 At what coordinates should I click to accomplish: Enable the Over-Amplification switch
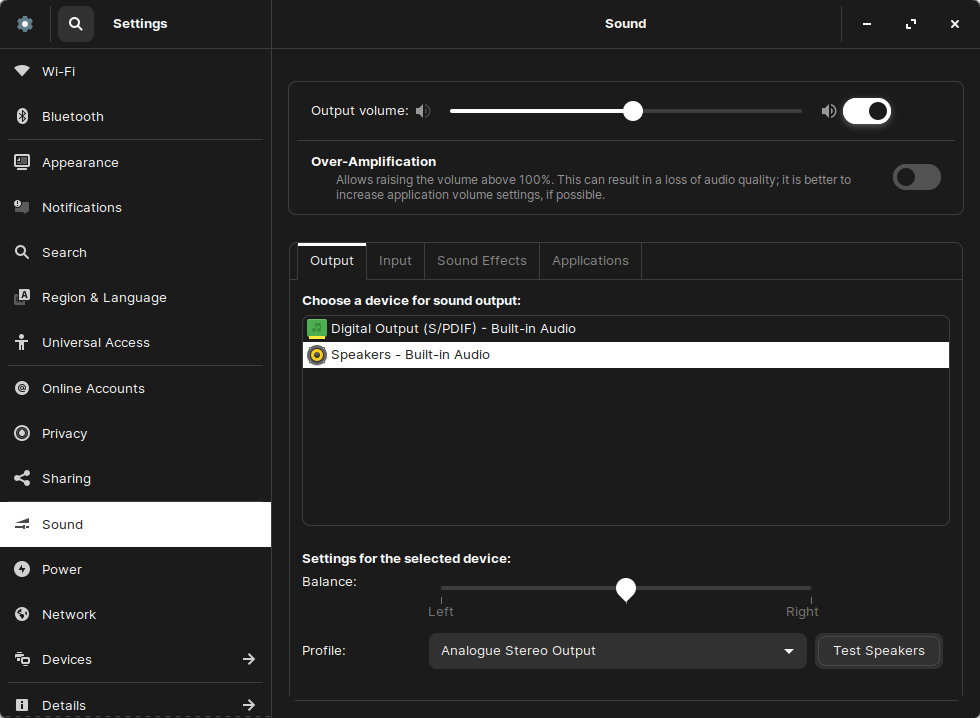(x=916, y=177)
